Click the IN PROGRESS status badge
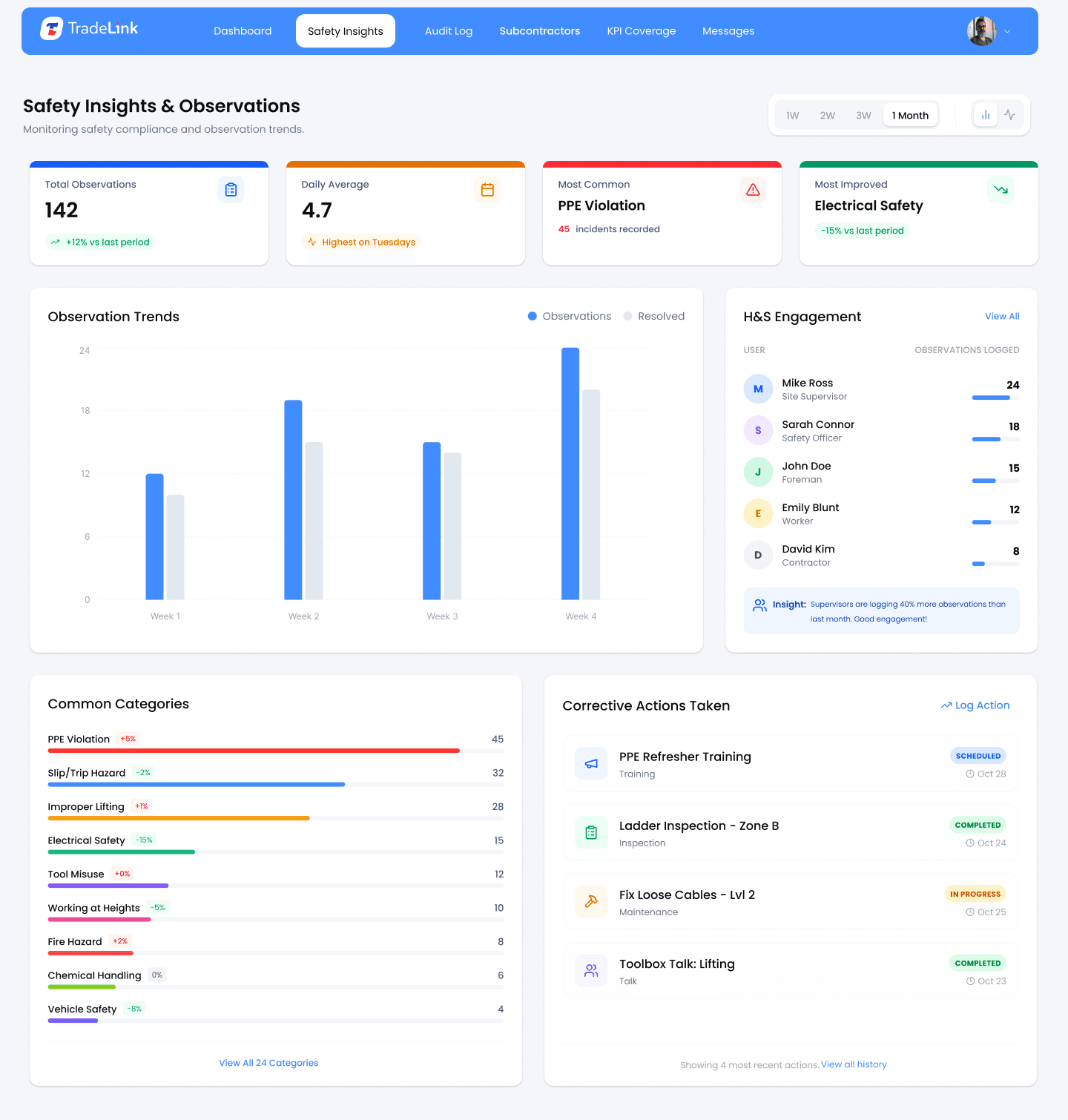The height and width of the screenshot is (1120, 1068). point(975,894)
